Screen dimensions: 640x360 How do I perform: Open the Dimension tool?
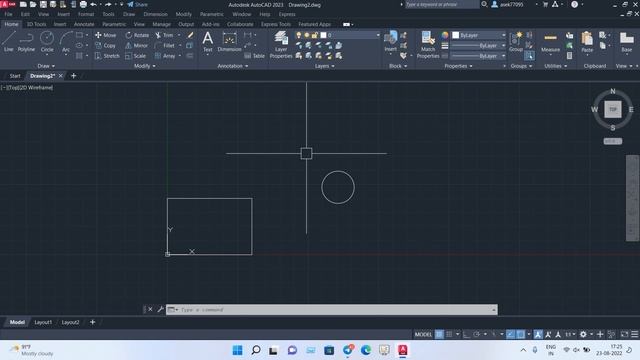229,42
